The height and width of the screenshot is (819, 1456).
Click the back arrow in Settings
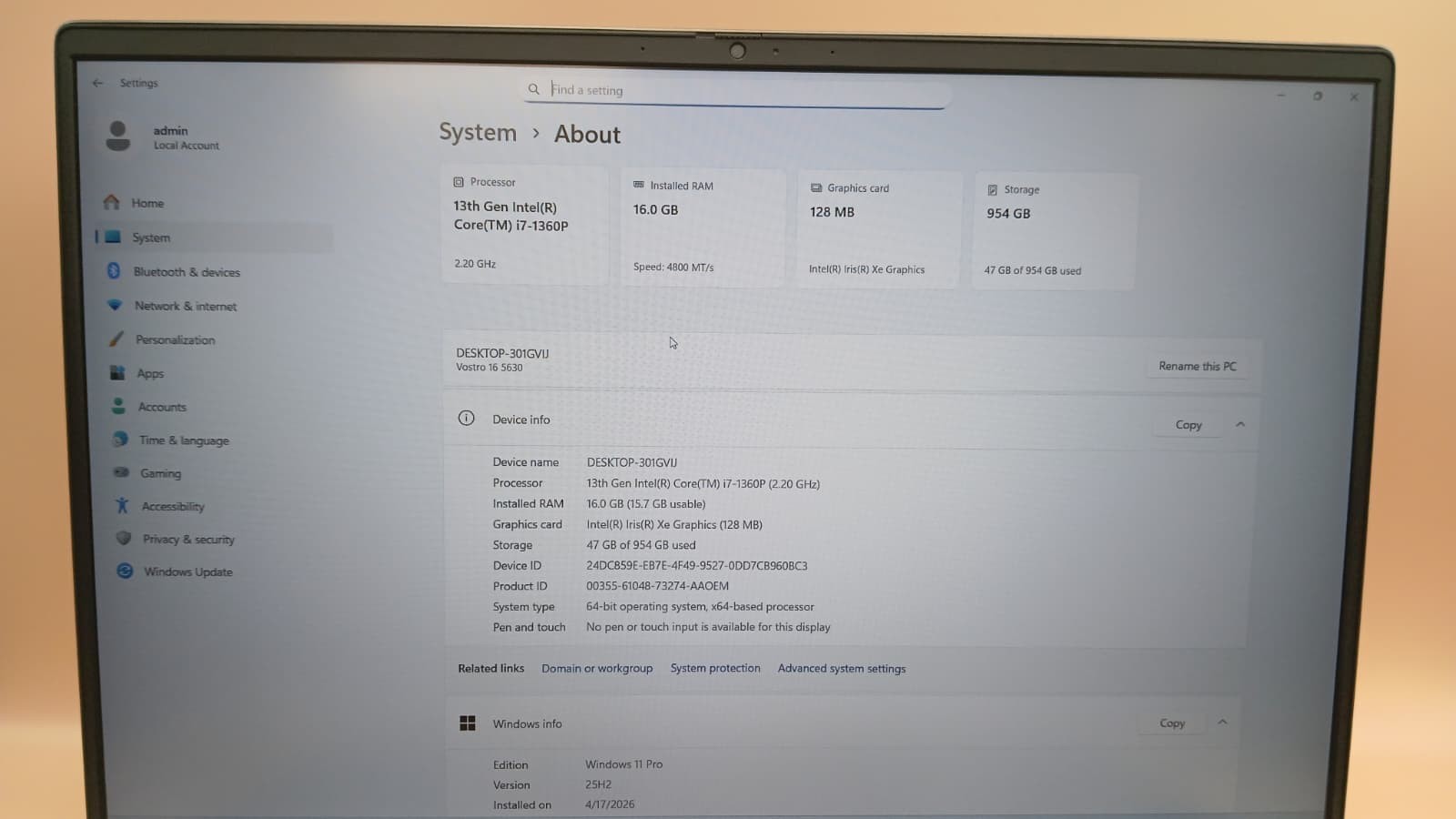point(97,83)
